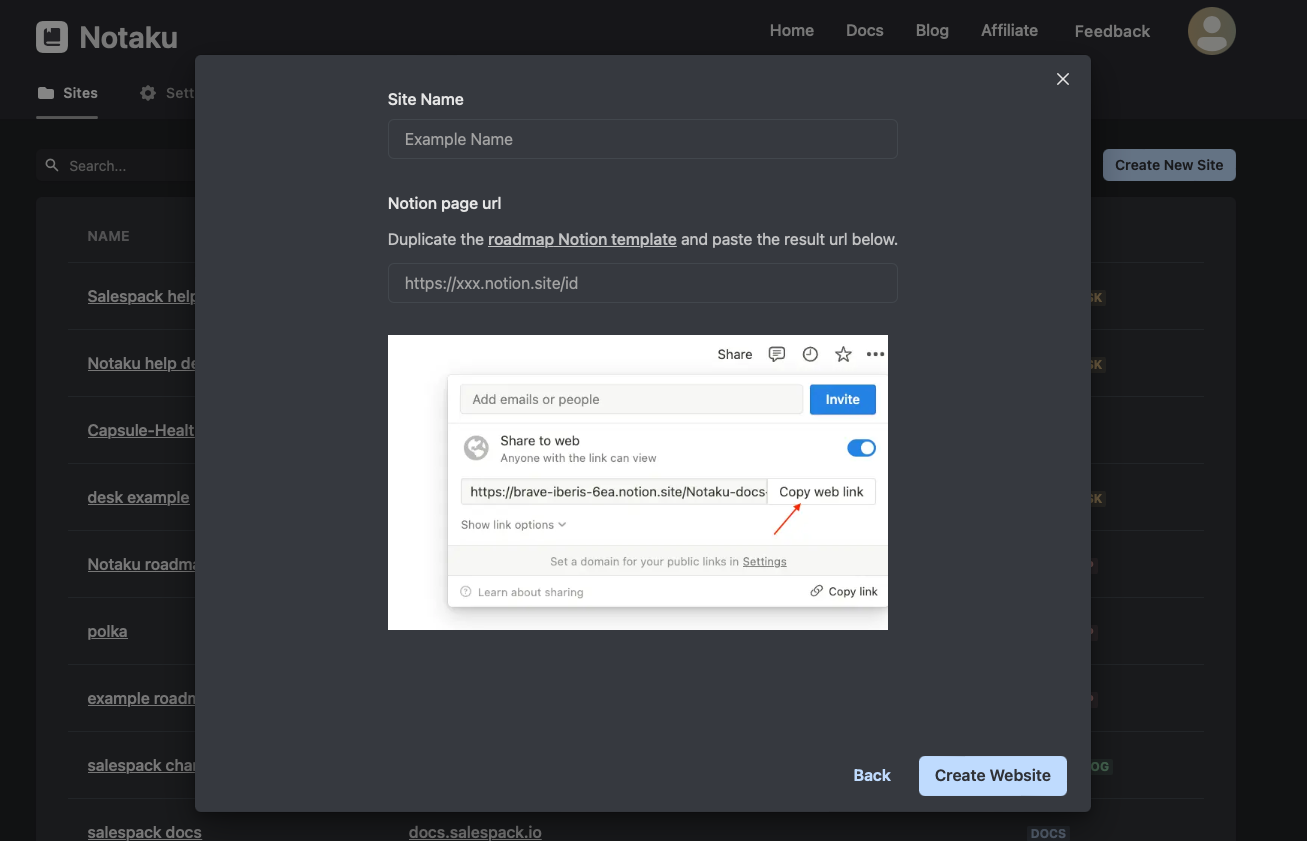Click the Create New Site button
Screen dimensions: 1307x841
1169,165
